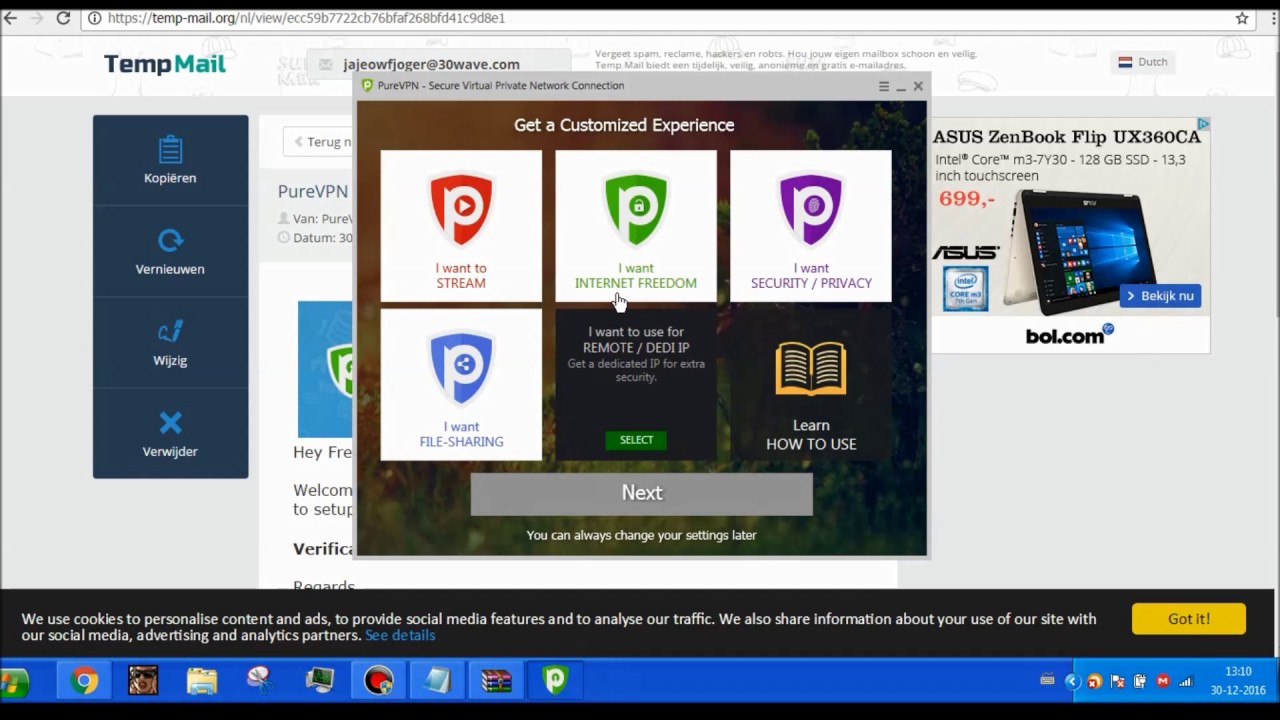This screenshot has width=1280, height=720.
Task: Open the PureVPN taskbar icon
Action: [x=555, y=681]
